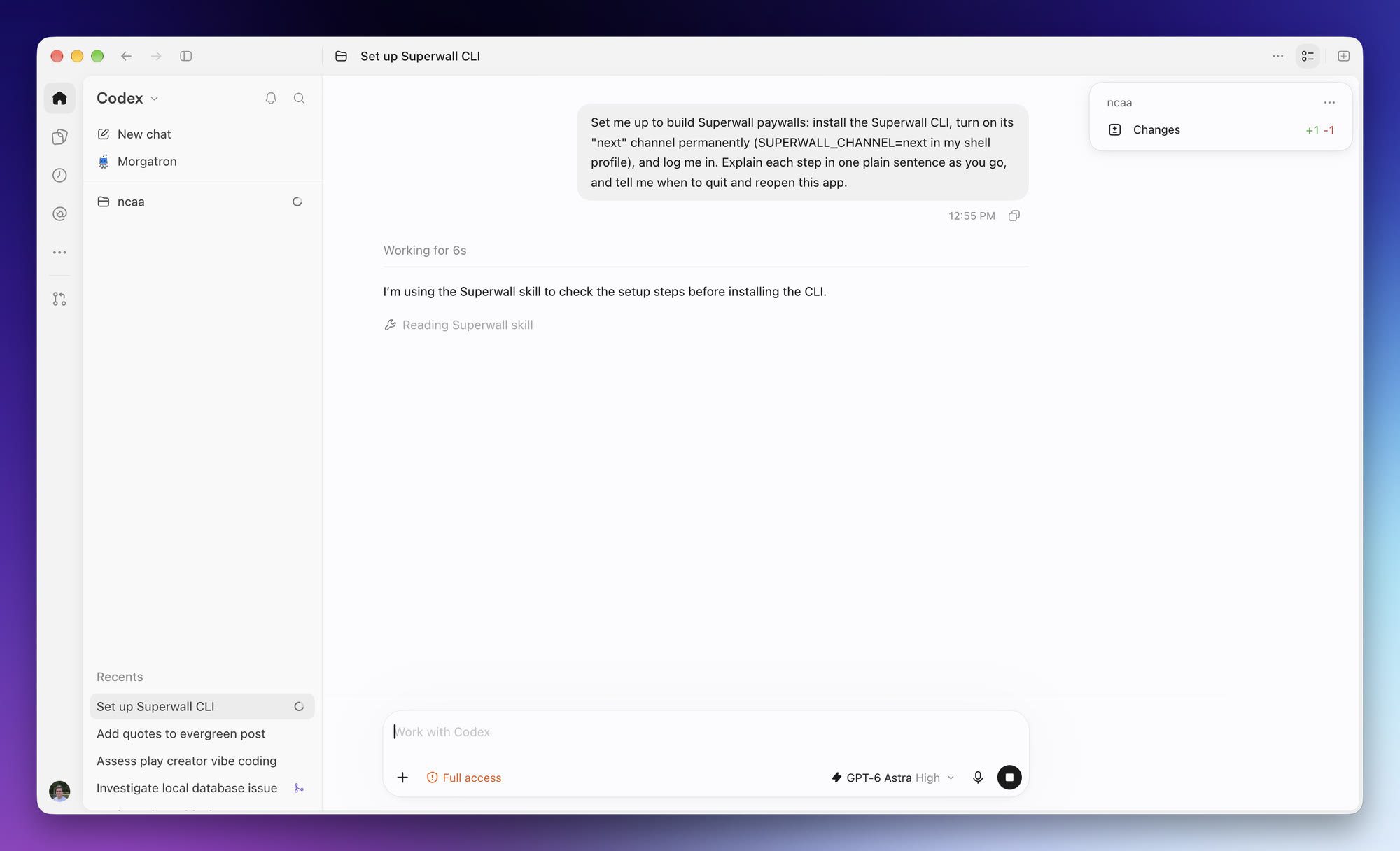Expand the Codex dropdown chevron
Image resolution: width=1400 pixels, height=851 pixels.
[155, 99]
